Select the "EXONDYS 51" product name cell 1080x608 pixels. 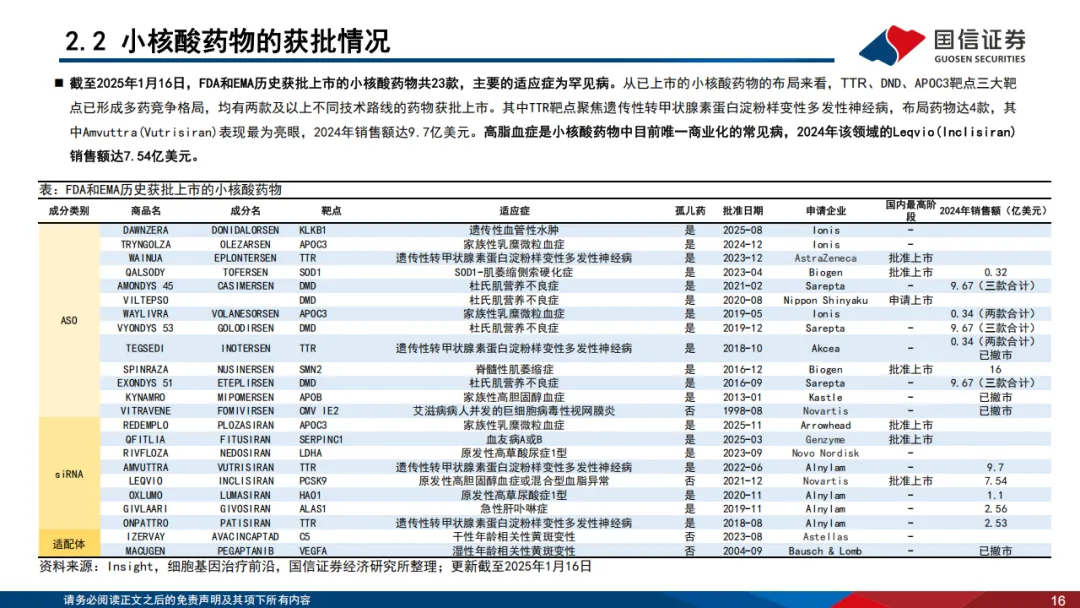(x=145, y=383)
